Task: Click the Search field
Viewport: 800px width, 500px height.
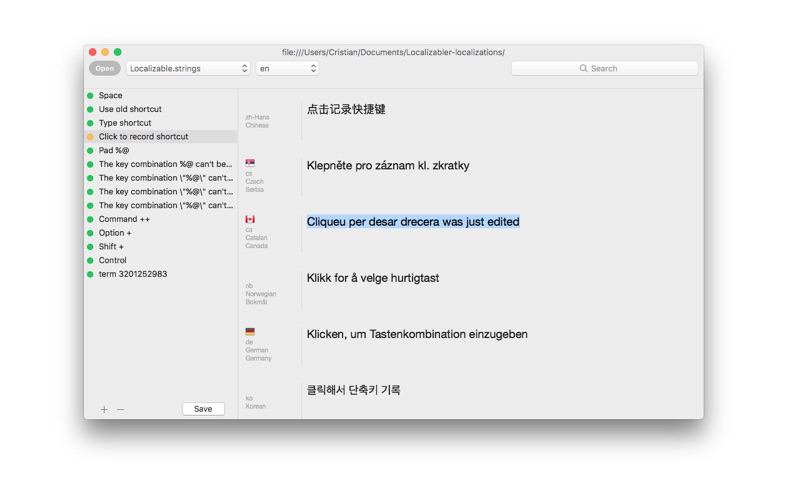Action: click(605, 68)
